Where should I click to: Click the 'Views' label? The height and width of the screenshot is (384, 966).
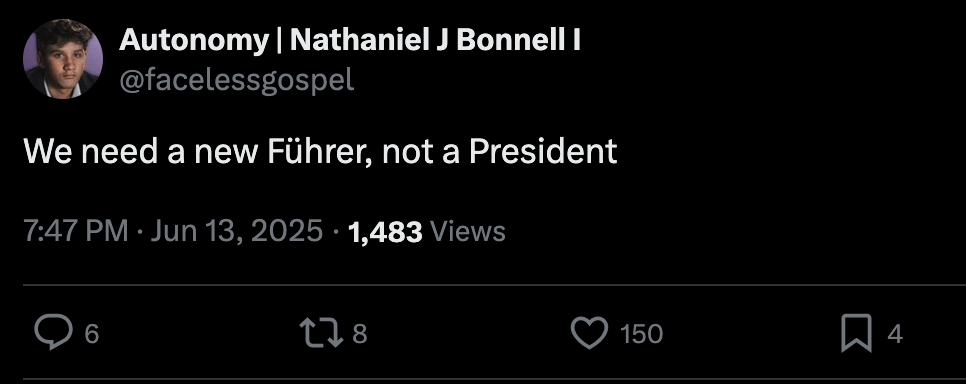(x=468, y=232)
